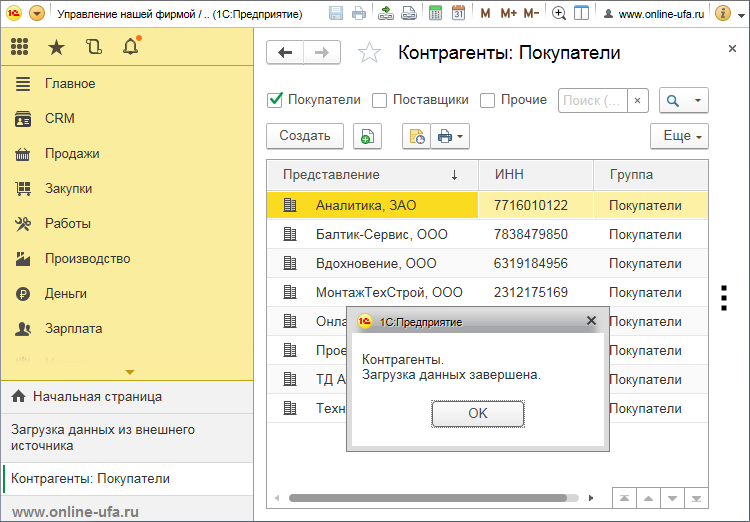Go back with the left arrow button

pyautogui.click(x=285, y=52)
